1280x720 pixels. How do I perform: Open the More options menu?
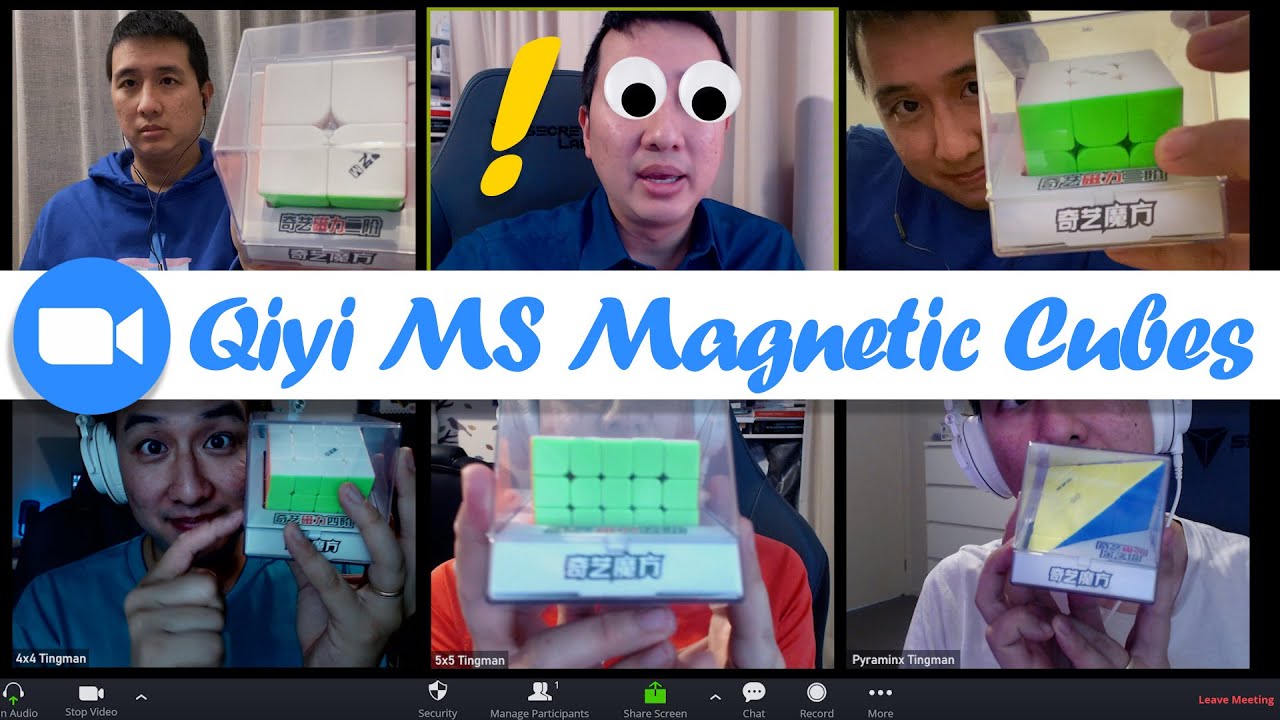[x=880, y=699]
